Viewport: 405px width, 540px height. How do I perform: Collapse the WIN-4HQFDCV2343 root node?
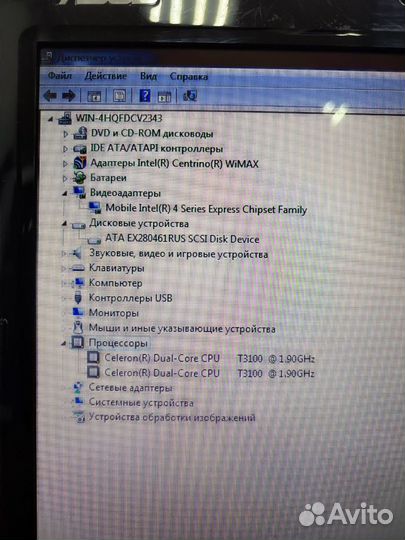pyautogui.click(x=51, y=119)
